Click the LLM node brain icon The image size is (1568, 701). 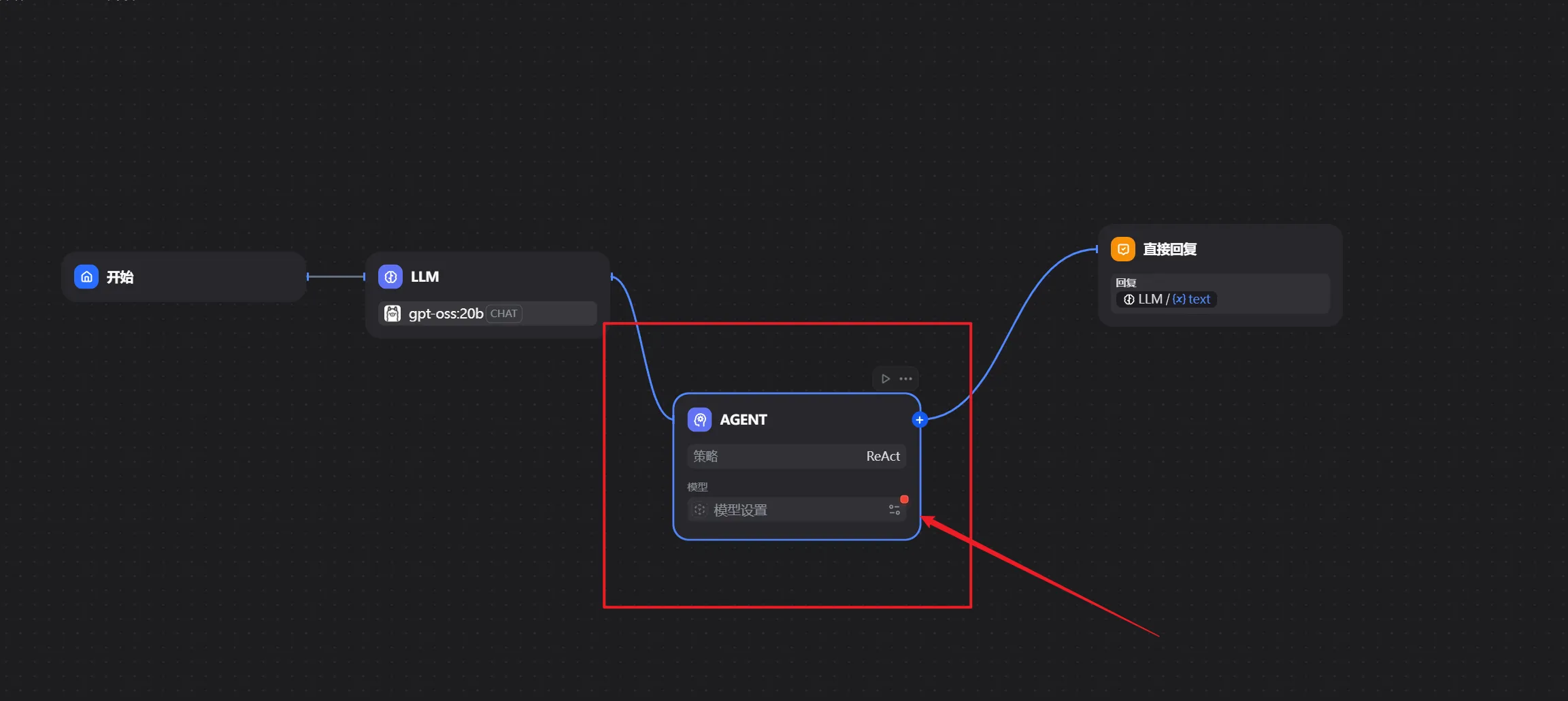click(x=390, y=277)
